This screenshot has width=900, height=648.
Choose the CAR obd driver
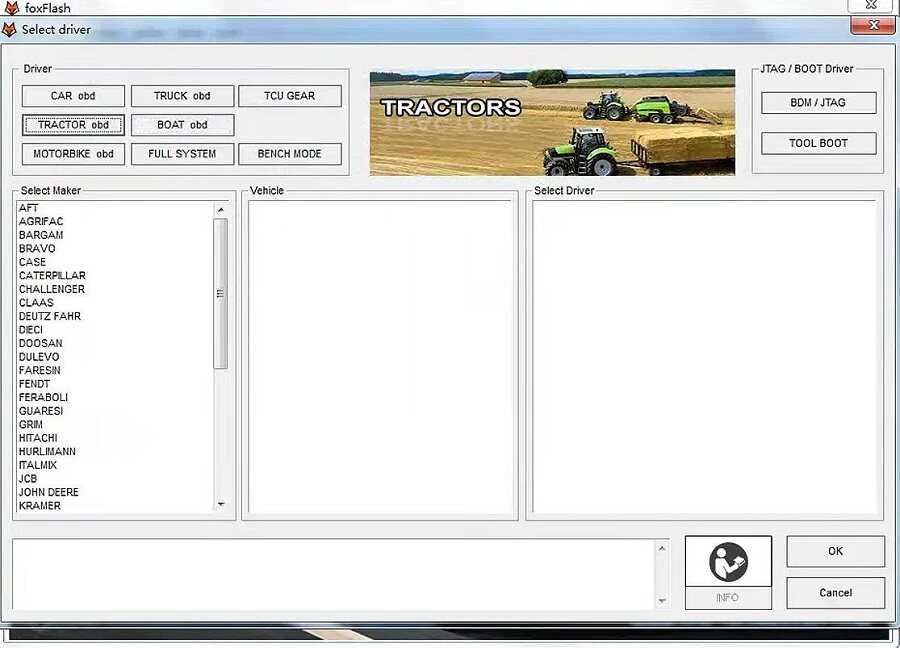73,96
